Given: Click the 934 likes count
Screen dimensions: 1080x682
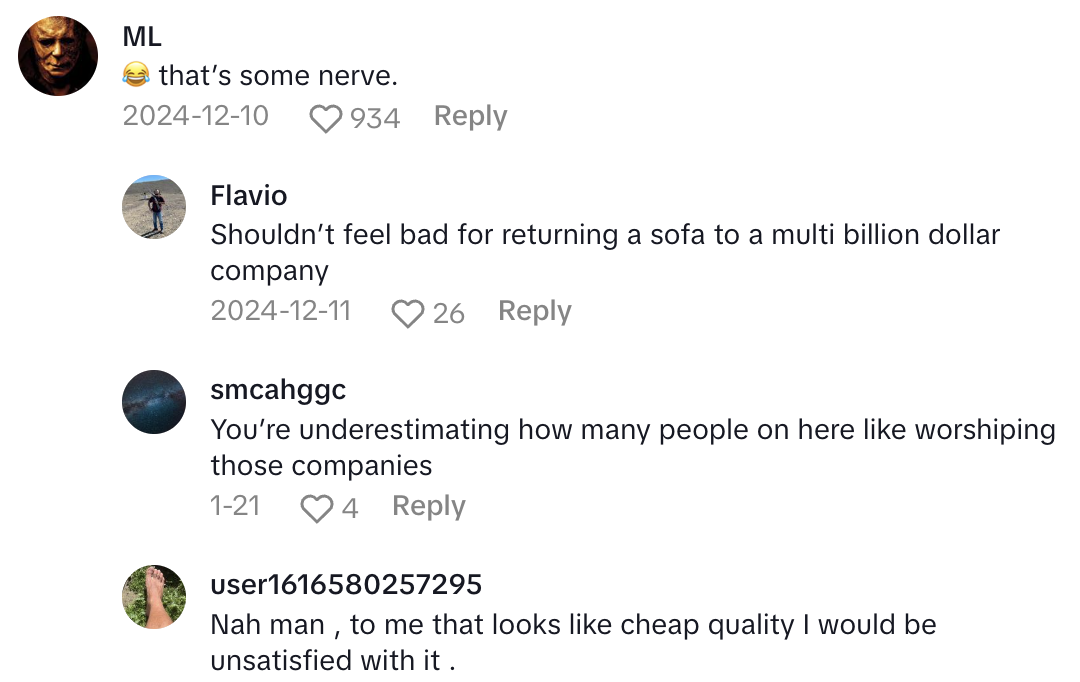Looking at the screenshot, I should pos(375,119).
